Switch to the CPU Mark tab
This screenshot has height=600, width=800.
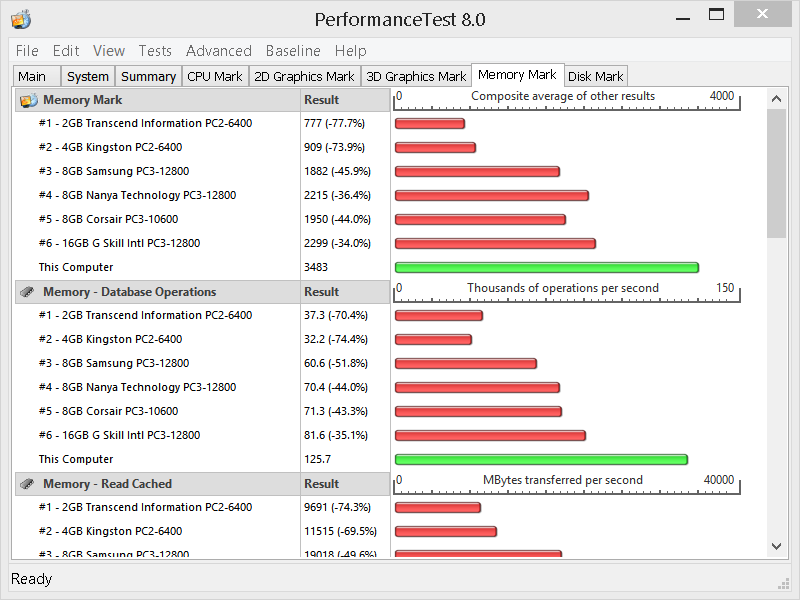coord(214,76)
